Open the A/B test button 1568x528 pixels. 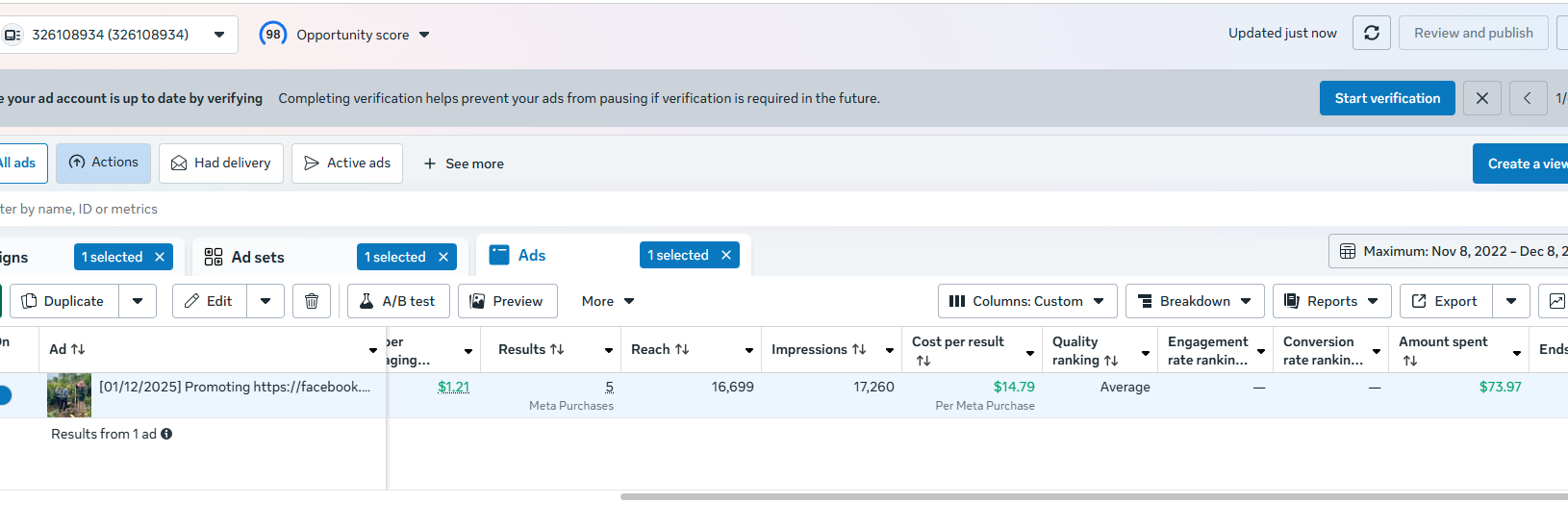(x=397, y=301)
